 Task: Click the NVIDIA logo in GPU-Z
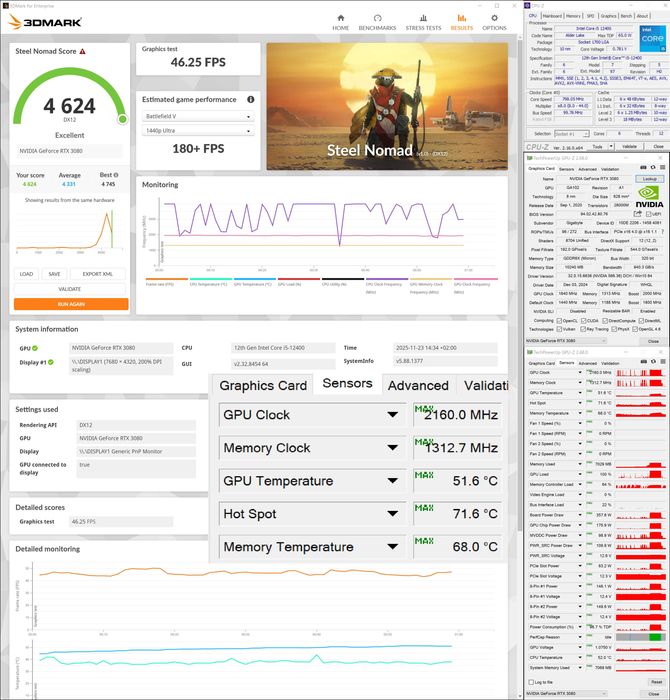(x=649, y=197)
